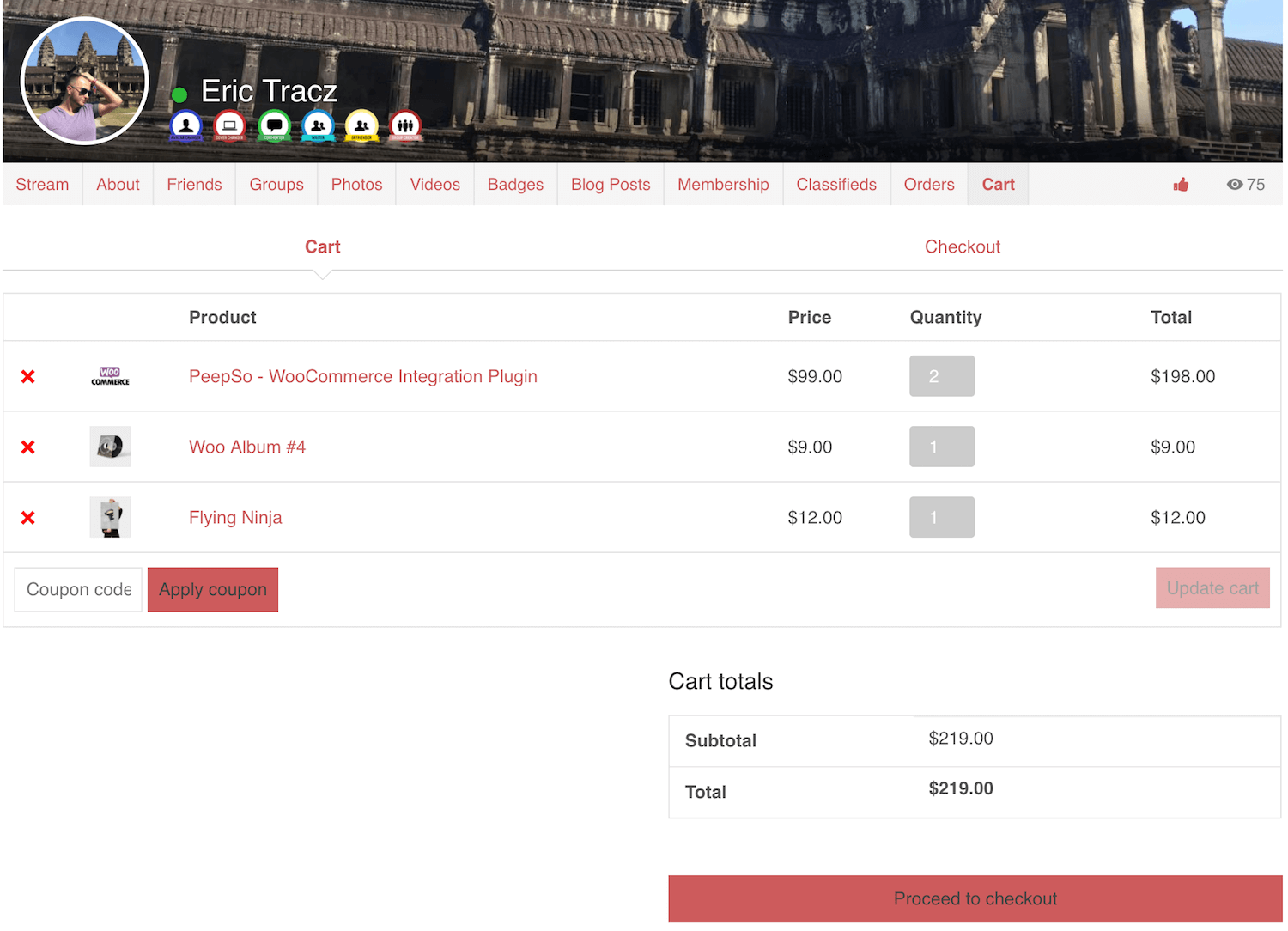The height and width of the screenshot is (931, 1288).
Task: Click the Cart totals heading
Action: tap(720, 682)
